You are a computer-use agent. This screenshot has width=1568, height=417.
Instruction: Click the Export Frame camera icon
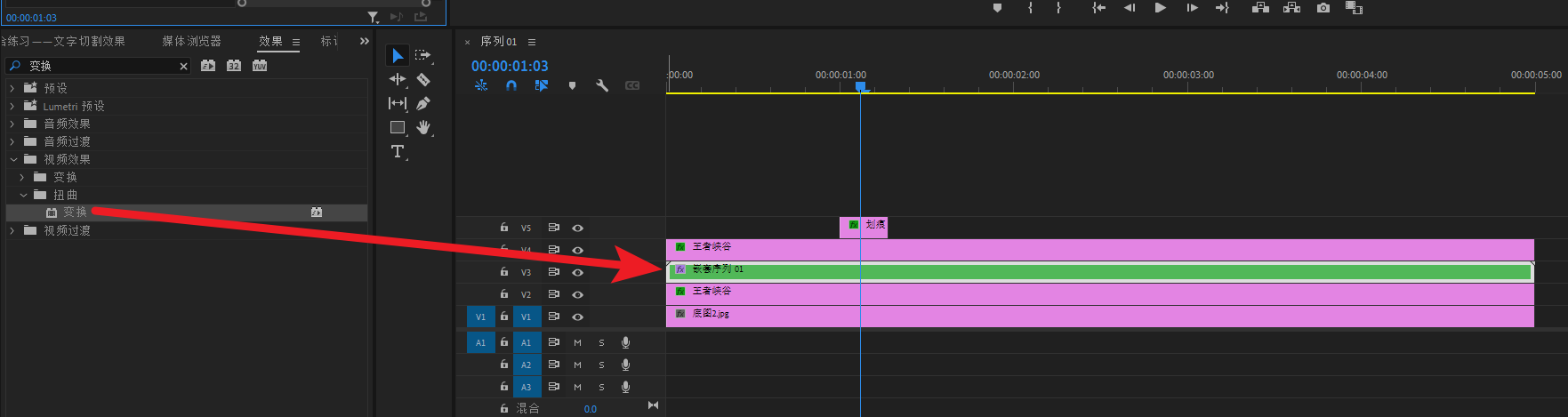1323,8
